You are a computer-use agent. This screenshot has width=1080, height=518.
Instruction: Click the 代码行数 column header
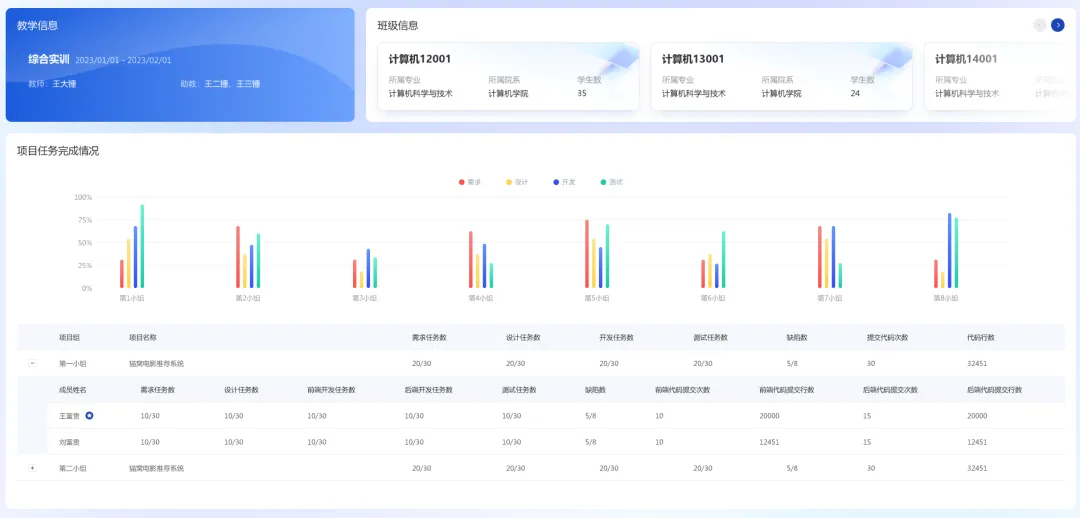pyautogui.click(x=980, y=338)
